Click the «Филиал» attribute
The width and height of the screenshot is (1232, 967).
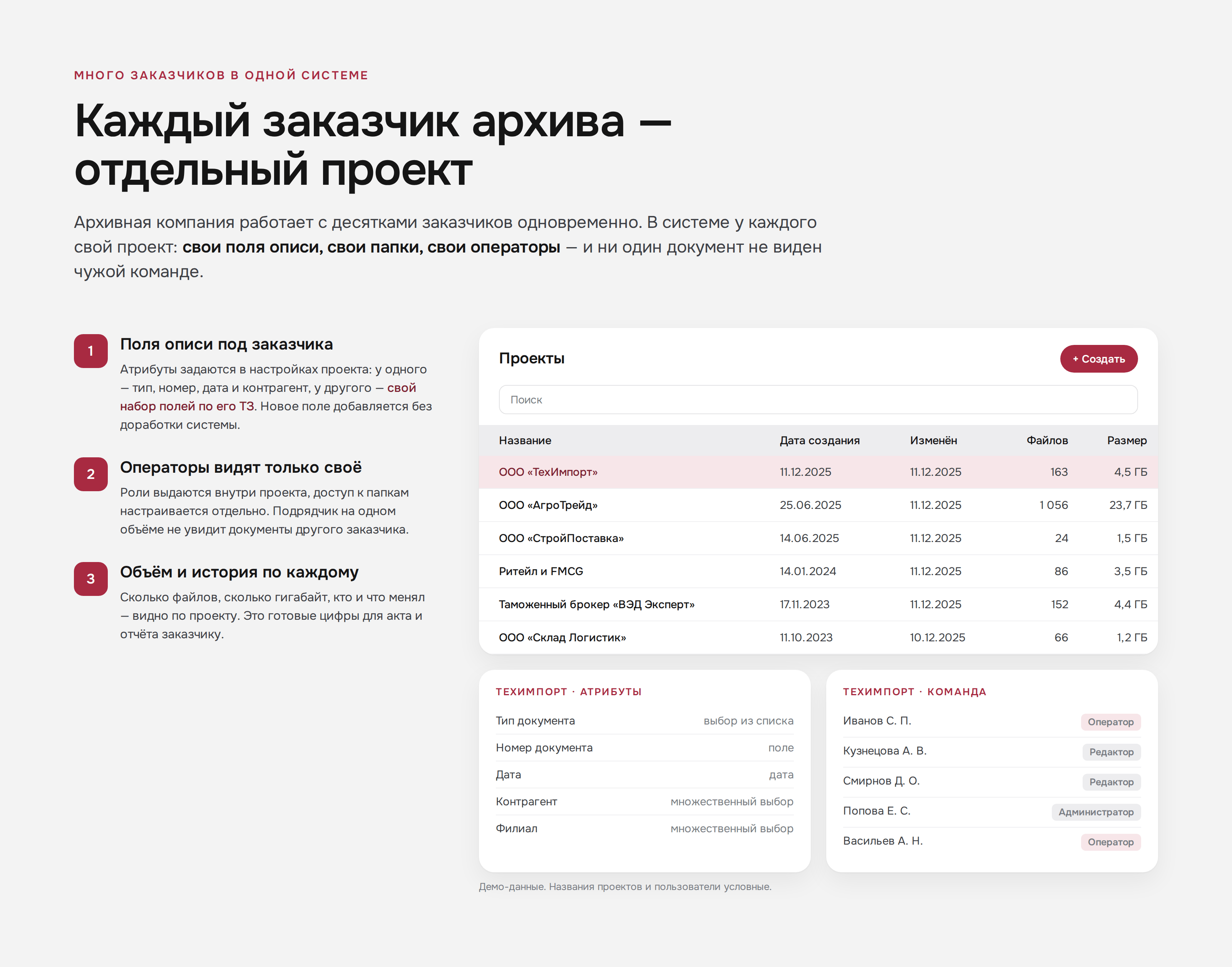[x=644, y=828]
